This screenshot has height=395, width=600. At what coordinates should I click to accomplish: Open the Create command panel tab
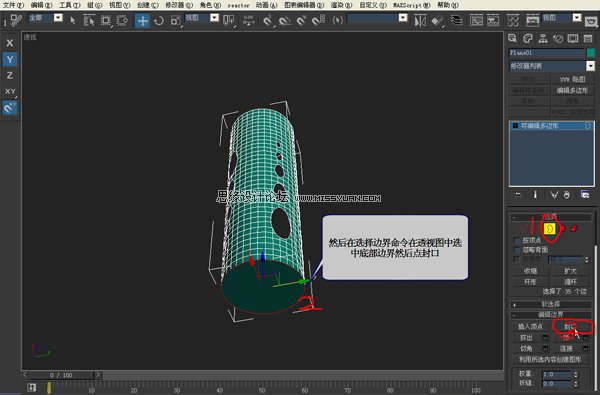(x=512, y=38)
